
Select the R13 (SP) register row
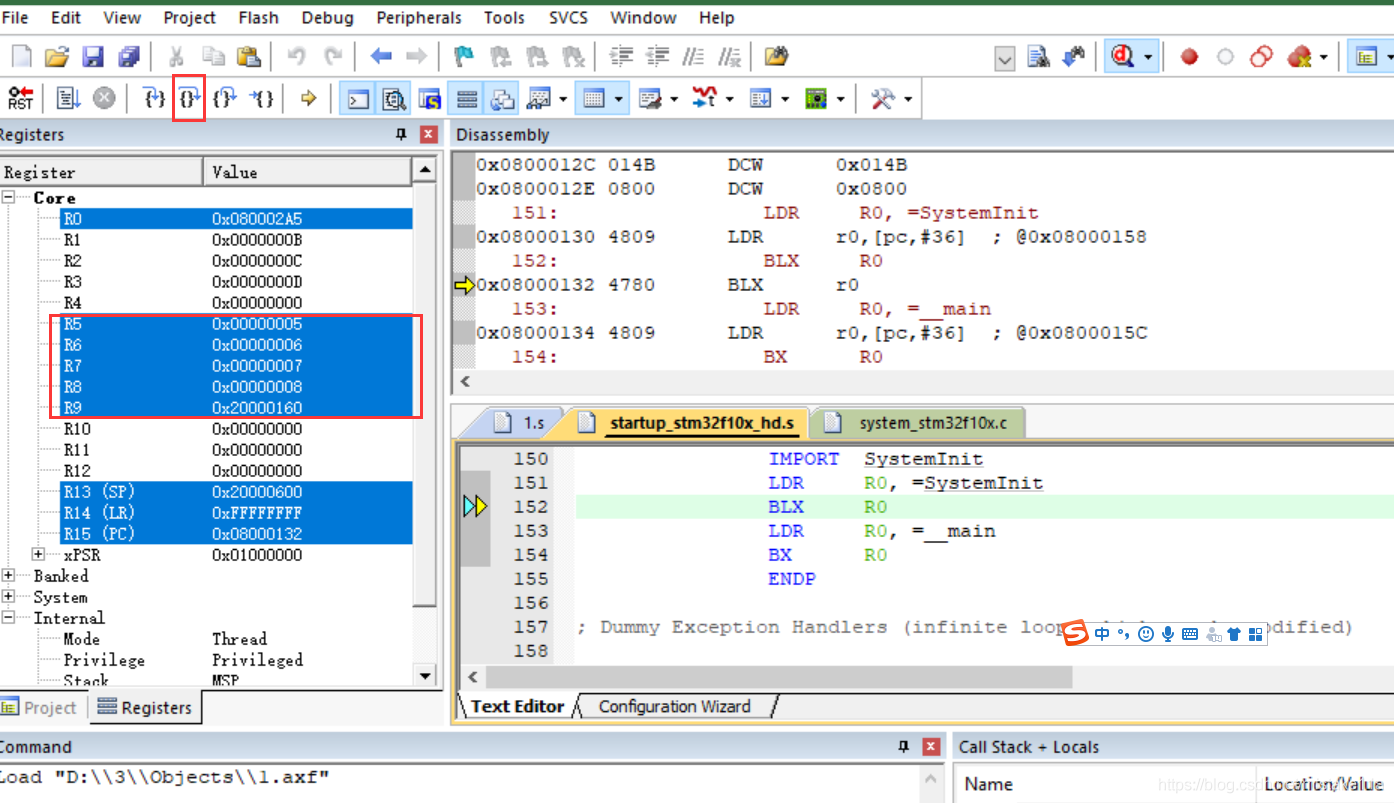(x=237, y=492)
